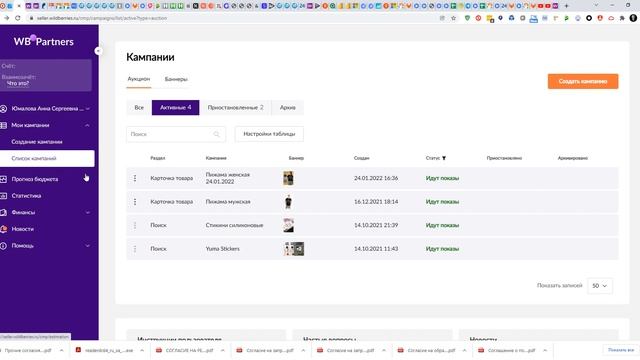Image resolution: width=640 pixels, height=360 pixels.
Task: Open the records-per-page dropdown showing 50
Action: tap(600, 286)
